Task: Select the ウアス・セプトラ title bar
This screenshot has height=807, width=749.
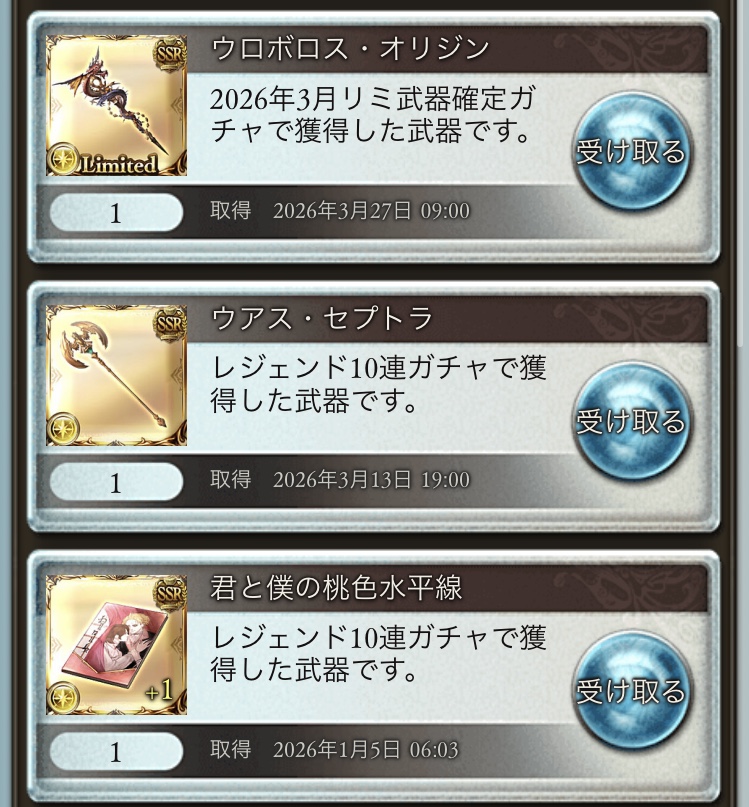Action: click(x=447, y=319)
